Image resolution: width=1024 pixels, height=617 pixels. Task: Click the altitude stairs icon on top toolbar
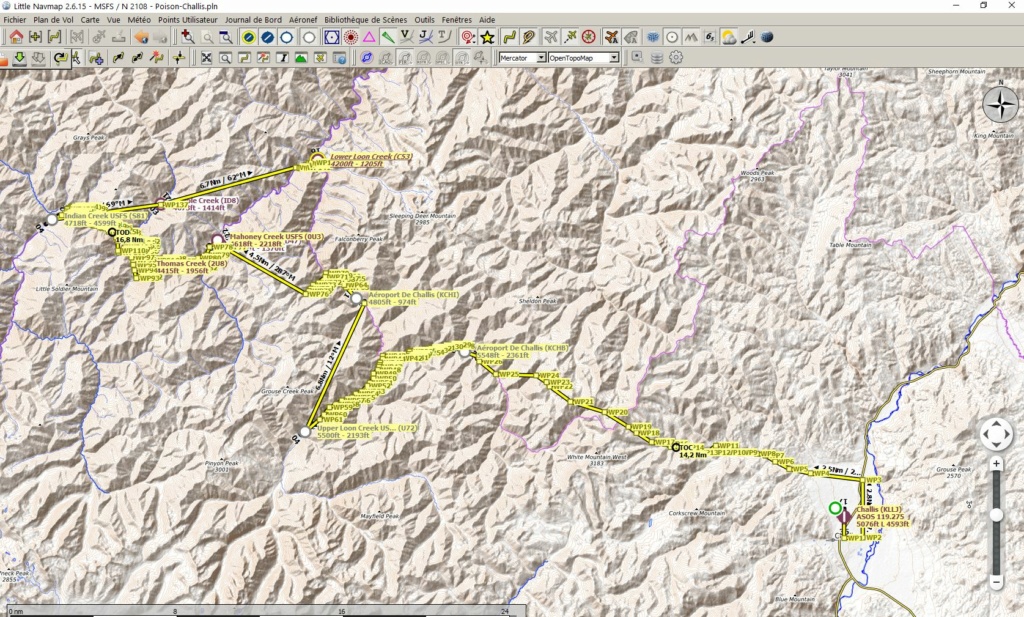pyautogui.click(x=748, y=37)
